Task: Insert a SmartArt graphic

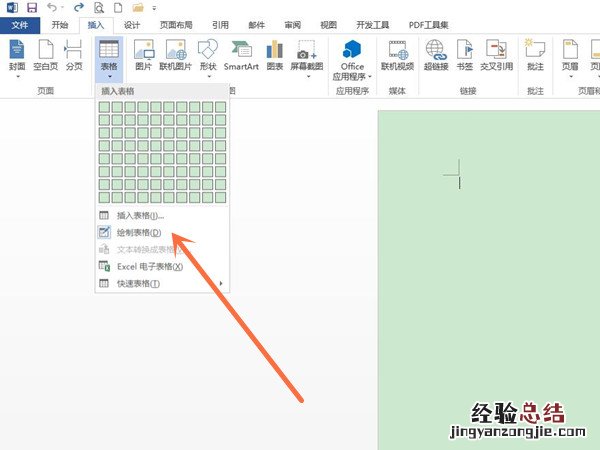Action: 241,55
